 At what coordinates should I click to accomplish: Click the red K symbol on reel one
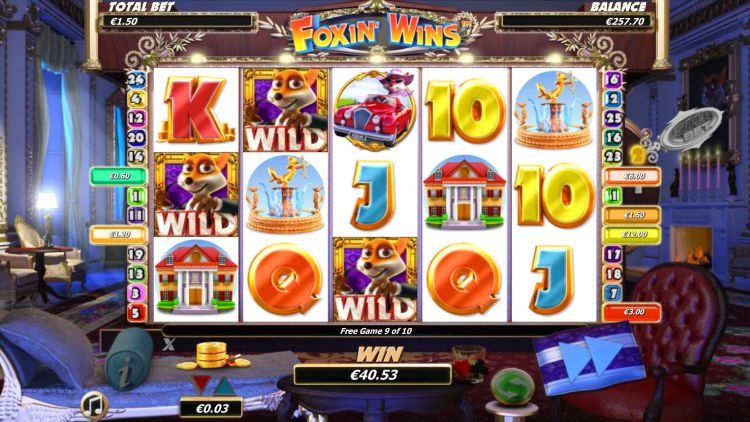[196, 110]
